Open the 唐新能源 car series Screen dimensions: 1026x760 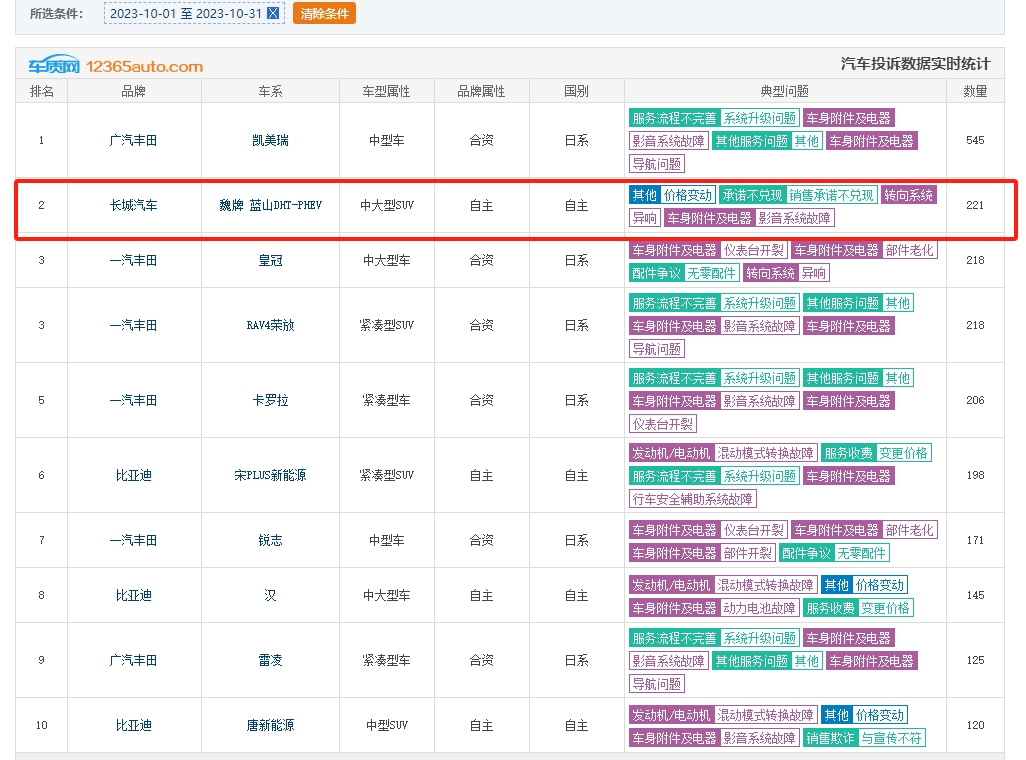tap(270, 725)
